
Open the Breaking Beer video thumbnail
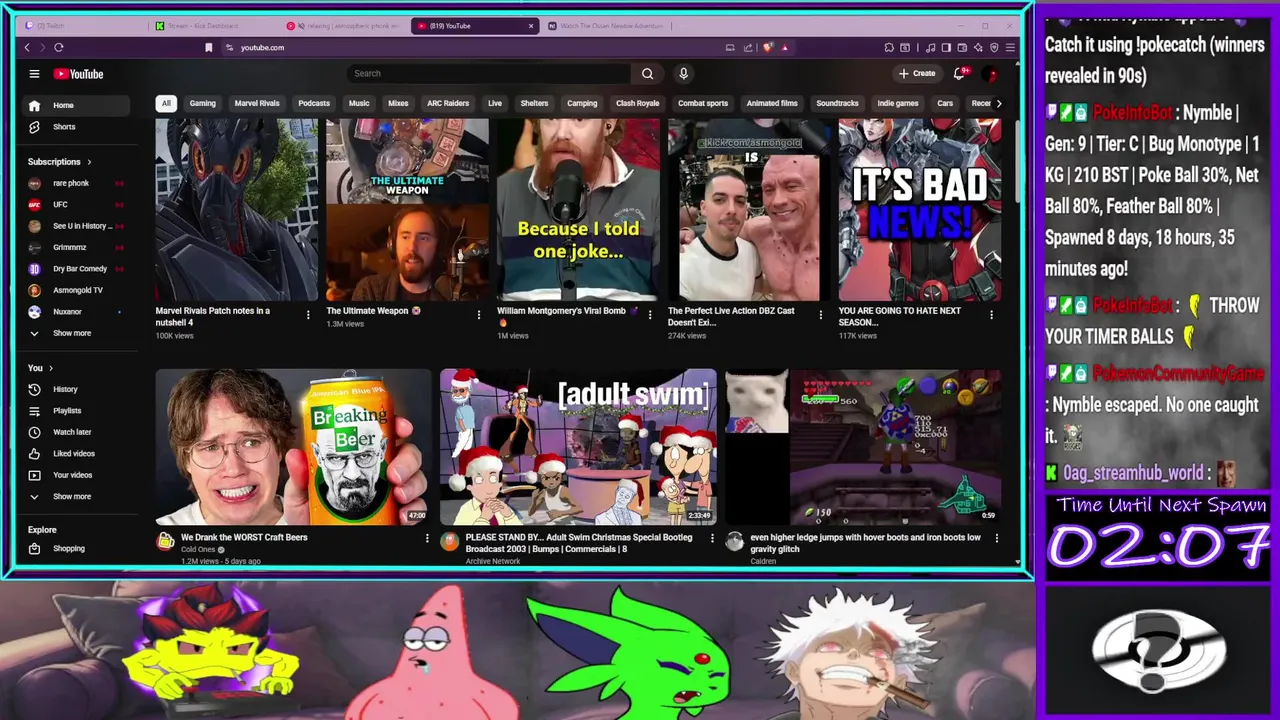(x=293, y=447)
